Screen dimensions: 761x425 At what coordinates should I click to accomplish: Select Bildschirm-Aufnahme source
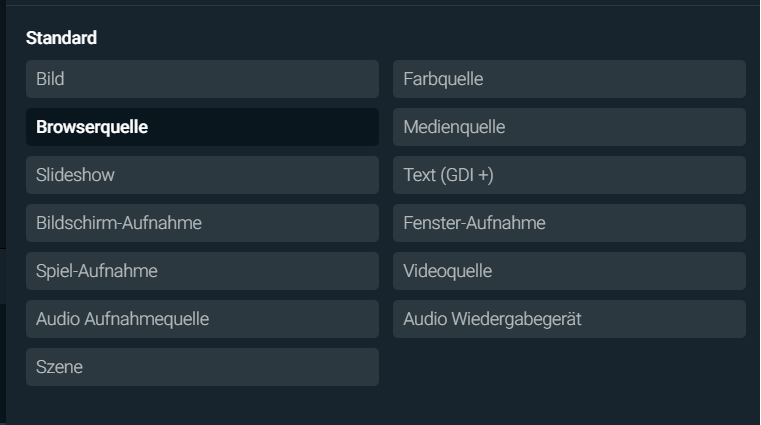click(202, 223)
